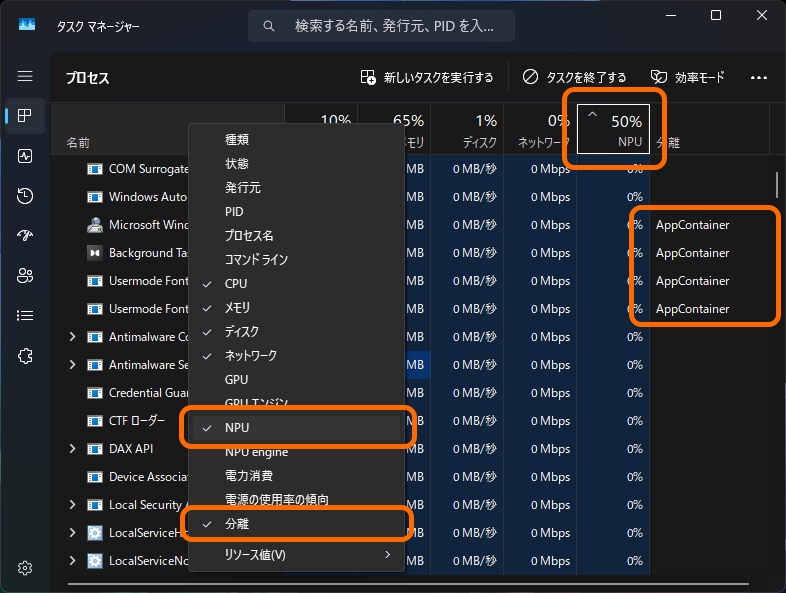Uncheck the ディスク column in context menu
This screenshot has height=593, width=786.
pos(296,332)
